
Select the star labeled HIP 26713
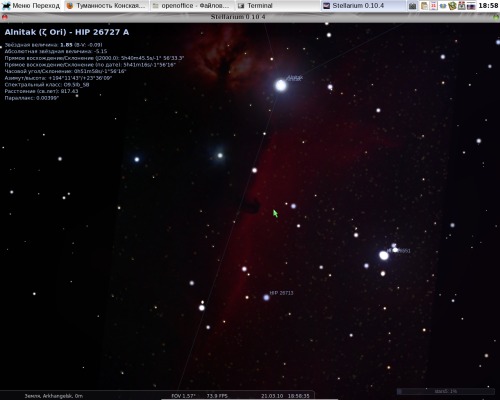coord(266,297)
